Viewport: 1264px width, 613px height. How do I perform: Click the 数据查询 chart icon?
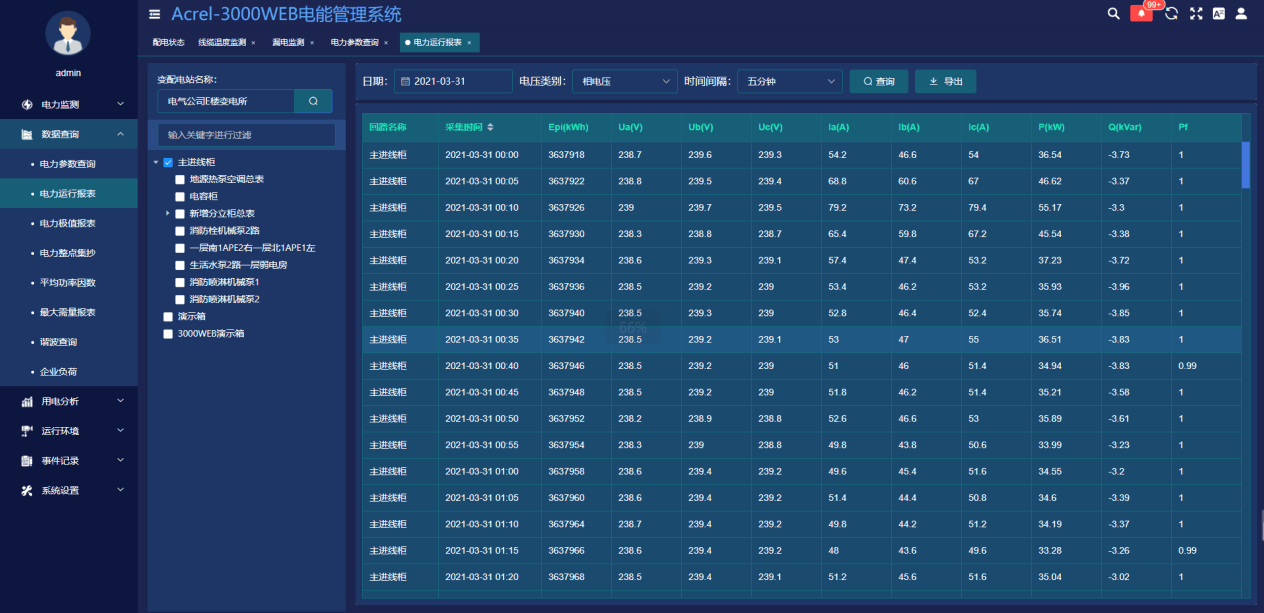(x=28, y=134)
